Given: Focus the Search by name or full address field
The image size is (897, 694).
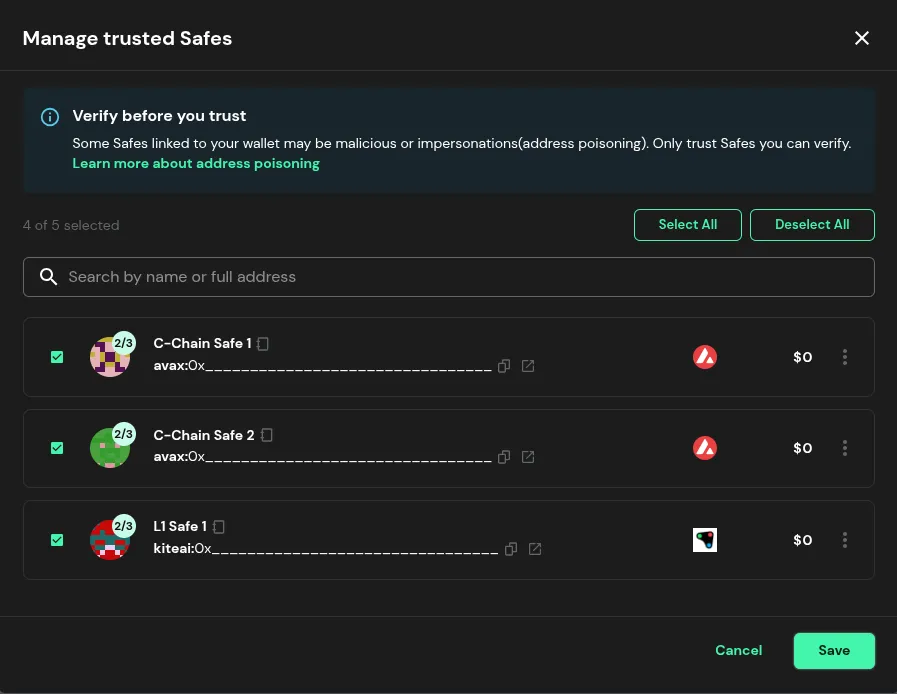Looking at the screenshot, I should coord(448,277).
